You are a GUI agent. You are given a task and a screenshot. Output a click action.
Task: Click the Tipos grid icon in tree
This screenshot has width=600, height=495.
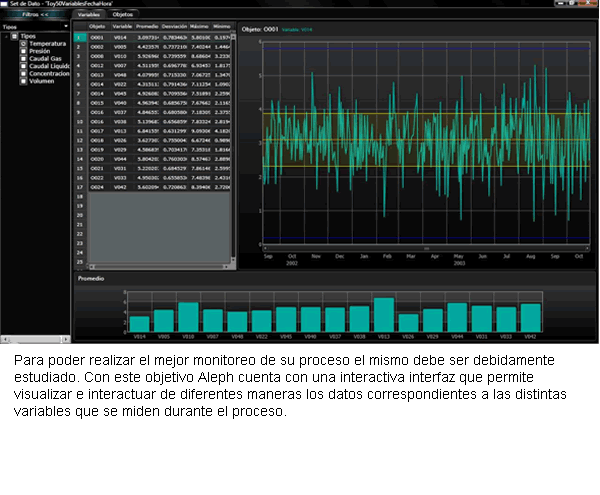click(x=14, y=37)
